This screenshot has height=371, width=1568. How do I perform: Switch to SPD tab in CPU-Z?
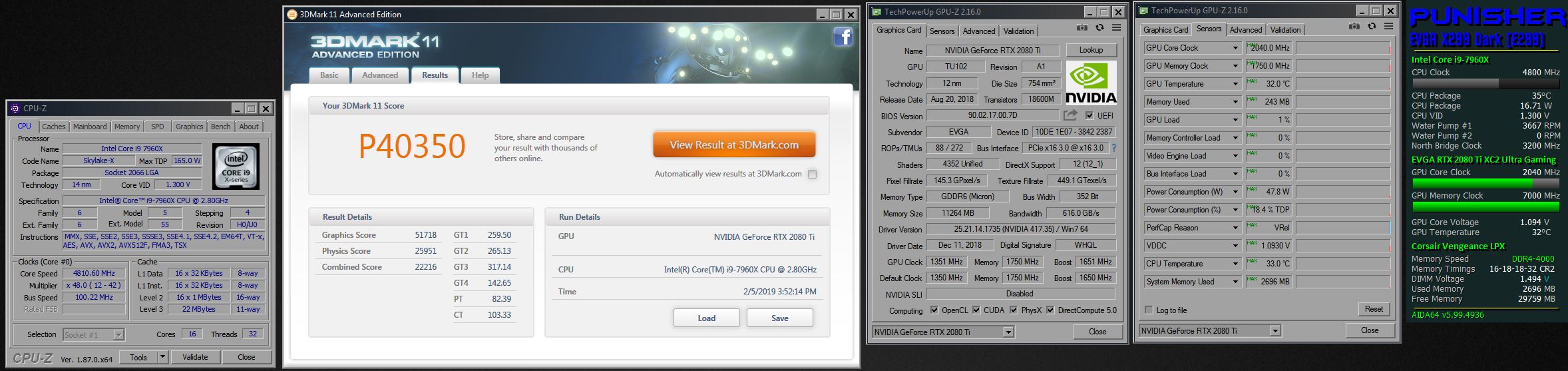157,127
